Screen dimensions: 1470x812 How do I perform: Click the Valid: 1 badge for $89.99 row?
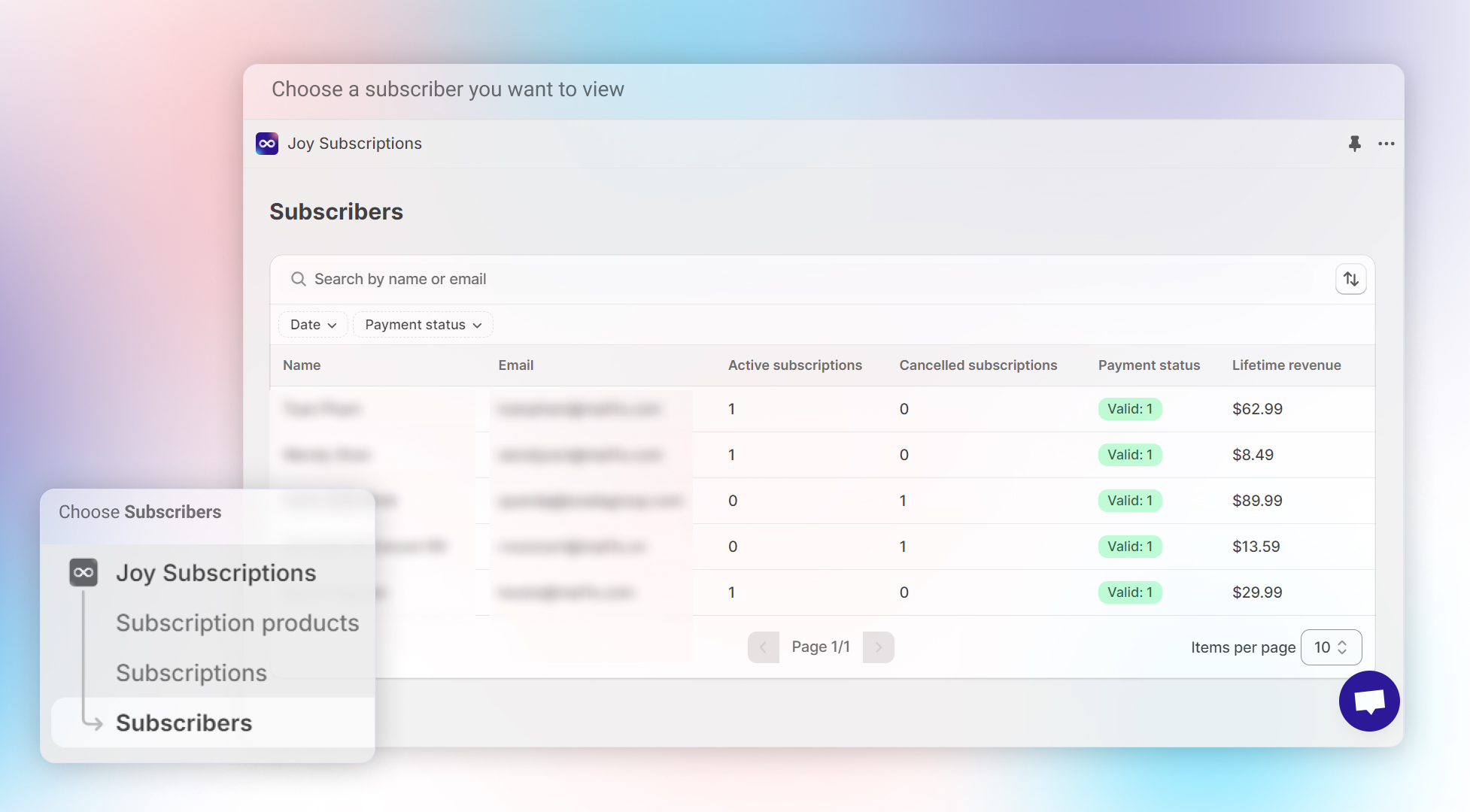coord(1129,501)
